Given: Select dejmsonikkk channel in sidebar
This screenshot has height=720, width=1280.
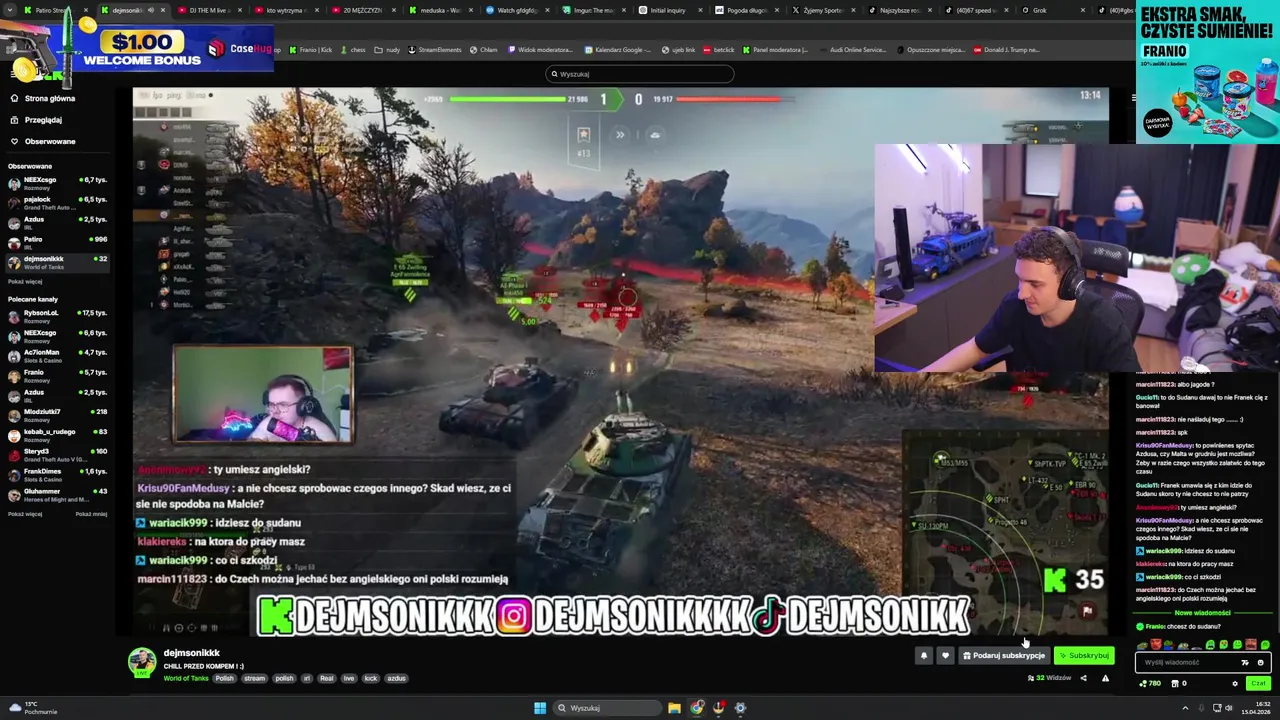Looking at the screenshot, I should (58, 262).
